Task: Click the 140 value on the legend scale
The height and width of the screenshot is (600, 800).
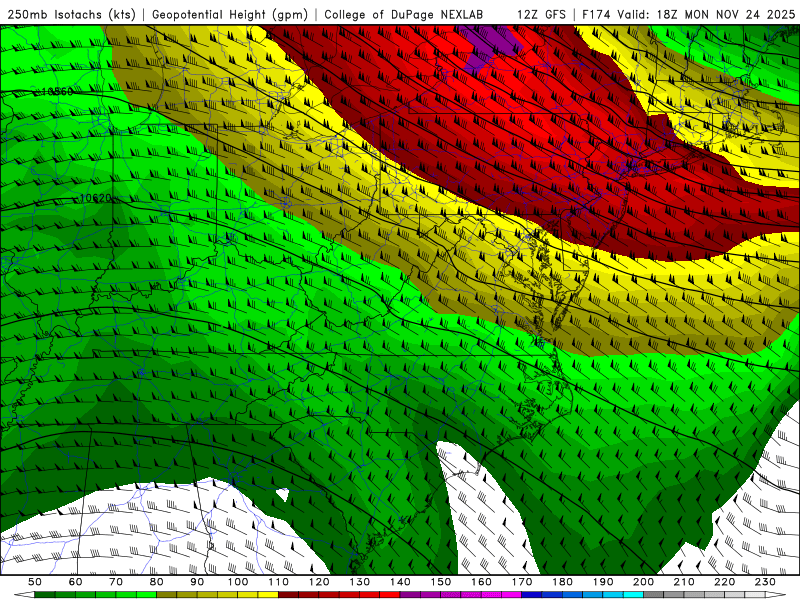Action: 400,582
